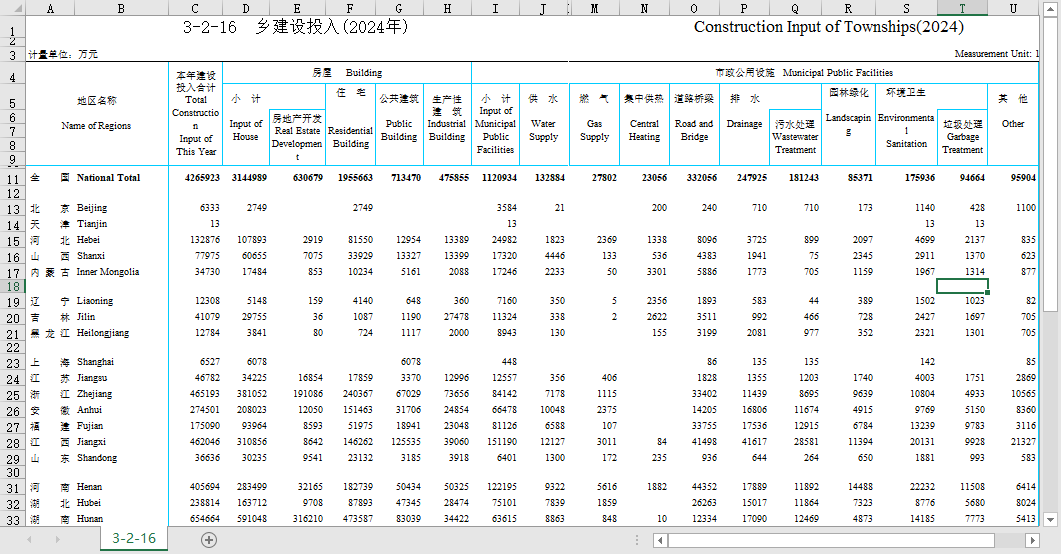Click the Select All corner triangle
The height and width of the screenshot is (554, 1061).
point(11,8)
